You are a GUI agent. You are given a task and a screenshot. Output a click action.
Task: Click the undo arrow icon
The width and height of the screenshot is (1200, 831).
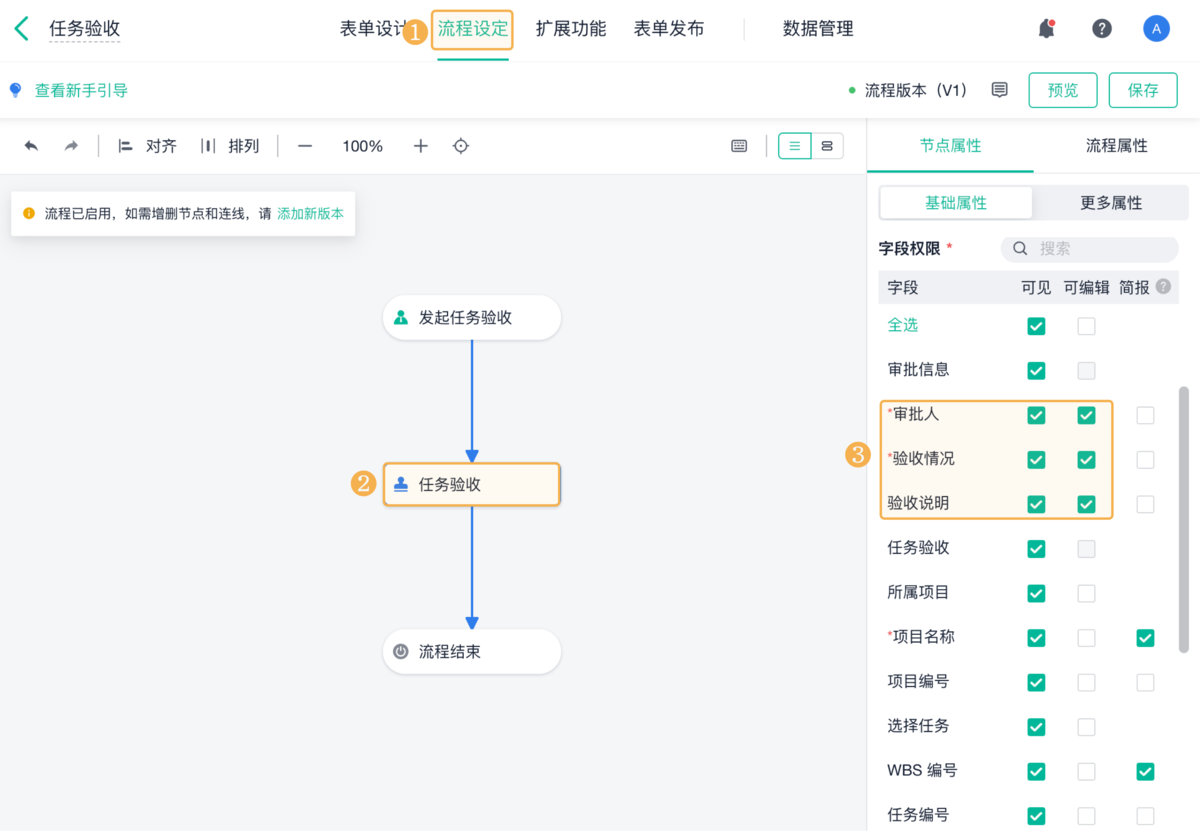pos(31,145)
